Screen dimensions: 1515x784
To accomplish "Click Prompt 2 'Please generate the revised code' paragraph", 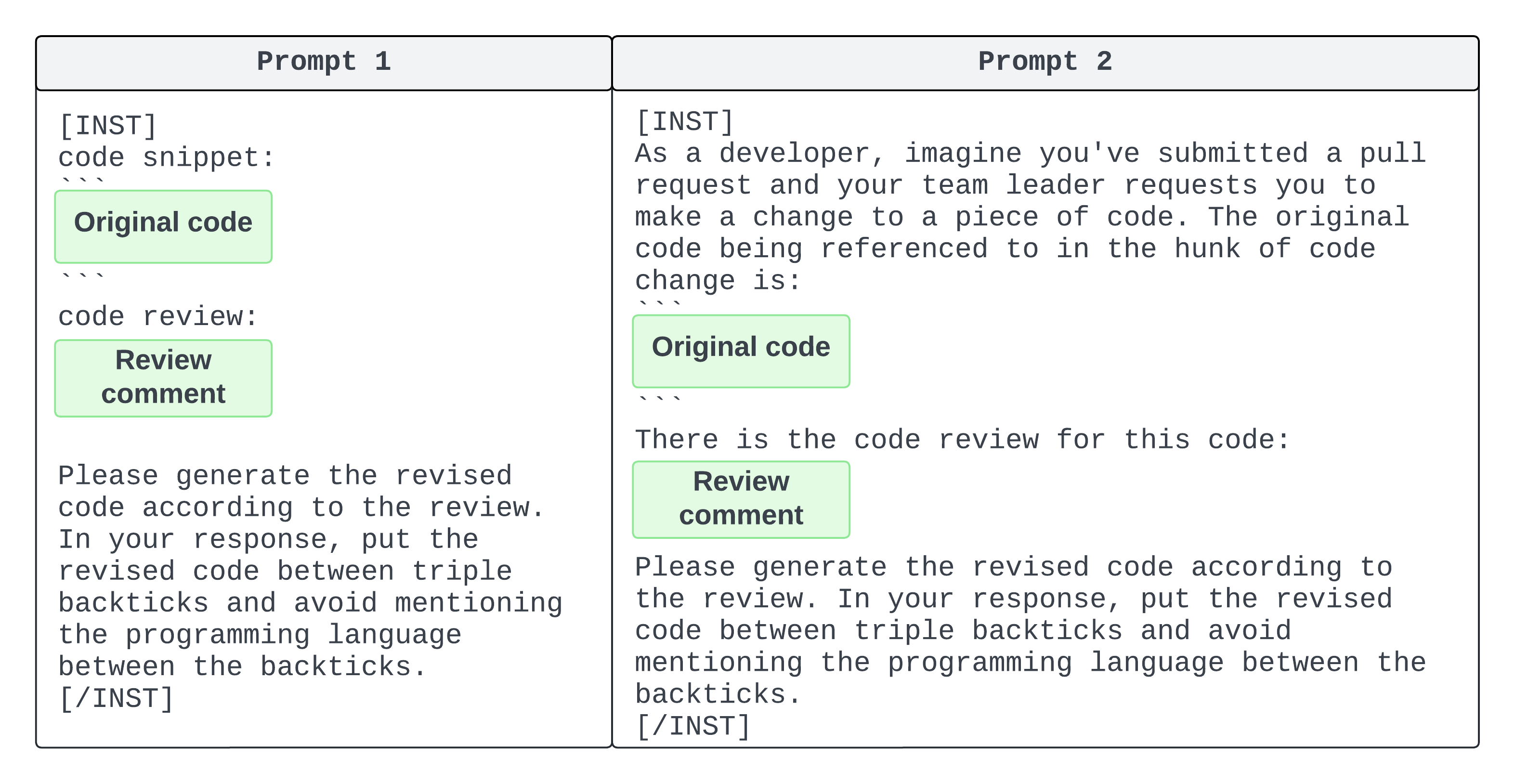I will pyautogui.click(x=1029, y=630).
